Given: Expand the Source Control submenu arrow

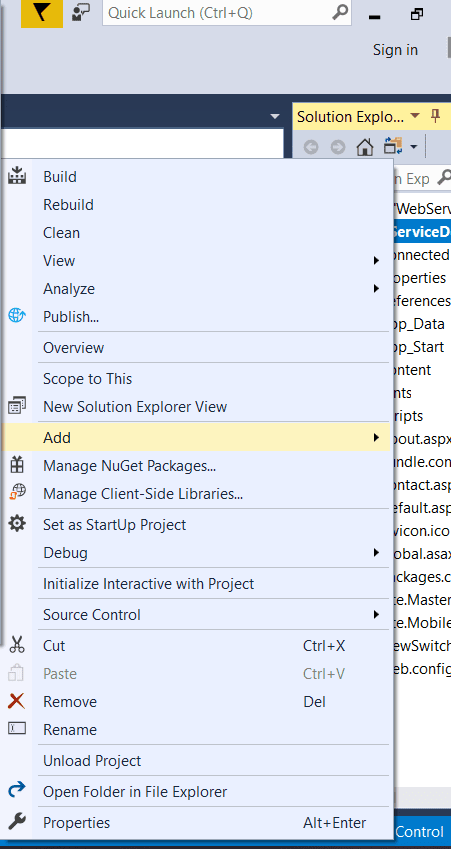Looking at the screenshot, I should (376, 615).
